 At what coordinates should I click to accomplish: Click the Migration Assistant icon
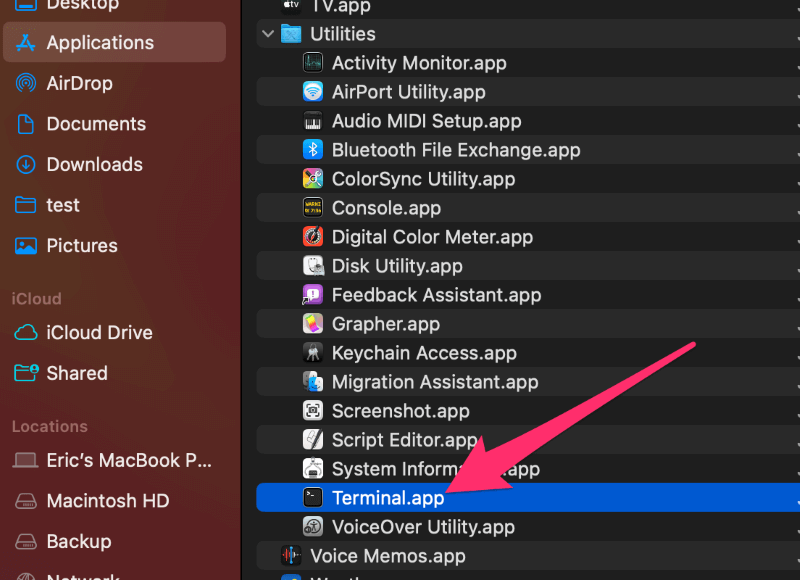click(x=313, y=382)
